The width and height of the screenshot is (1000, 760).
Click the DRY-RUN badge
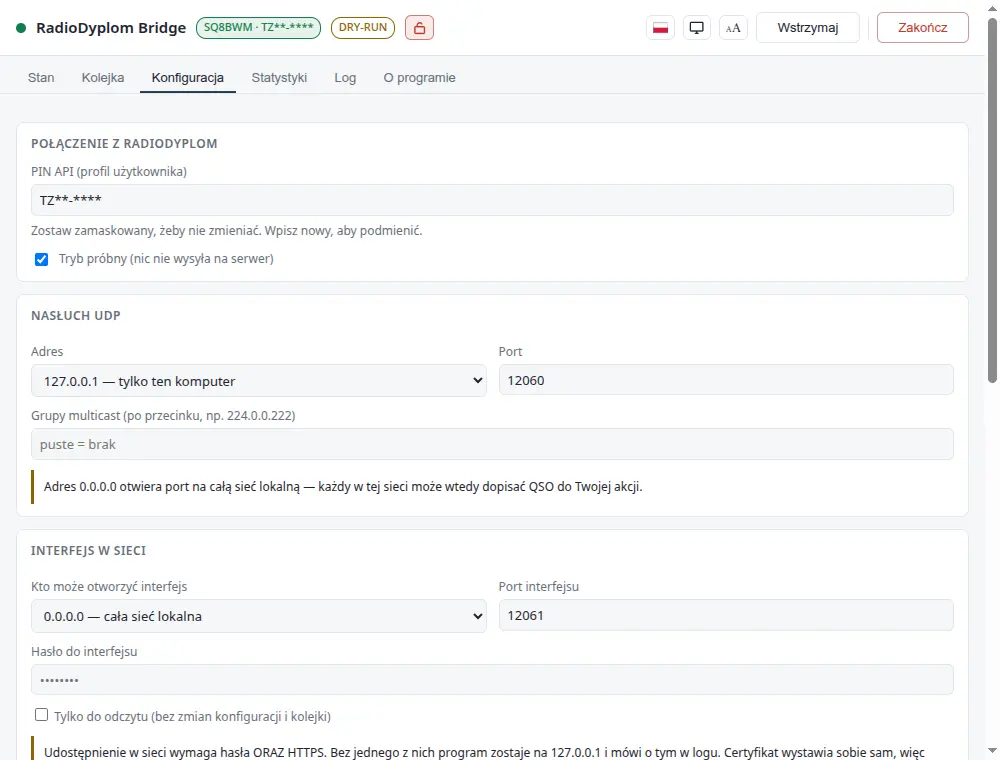363,28
